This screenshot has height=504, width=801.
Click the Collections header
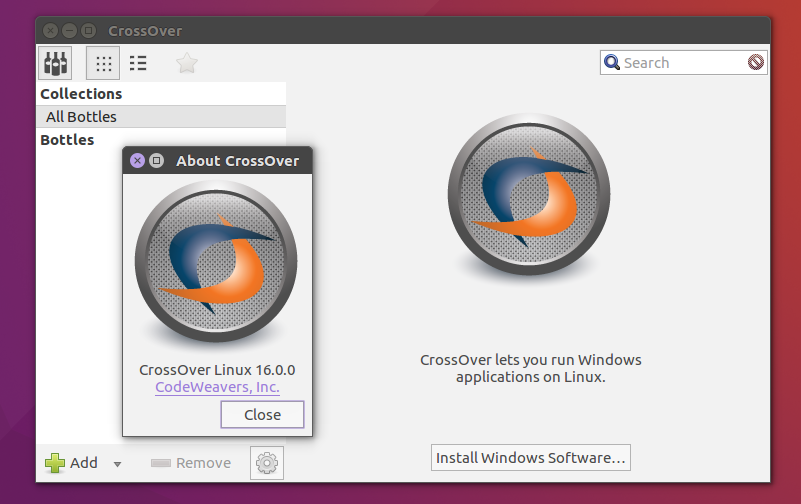click(81, 94)
